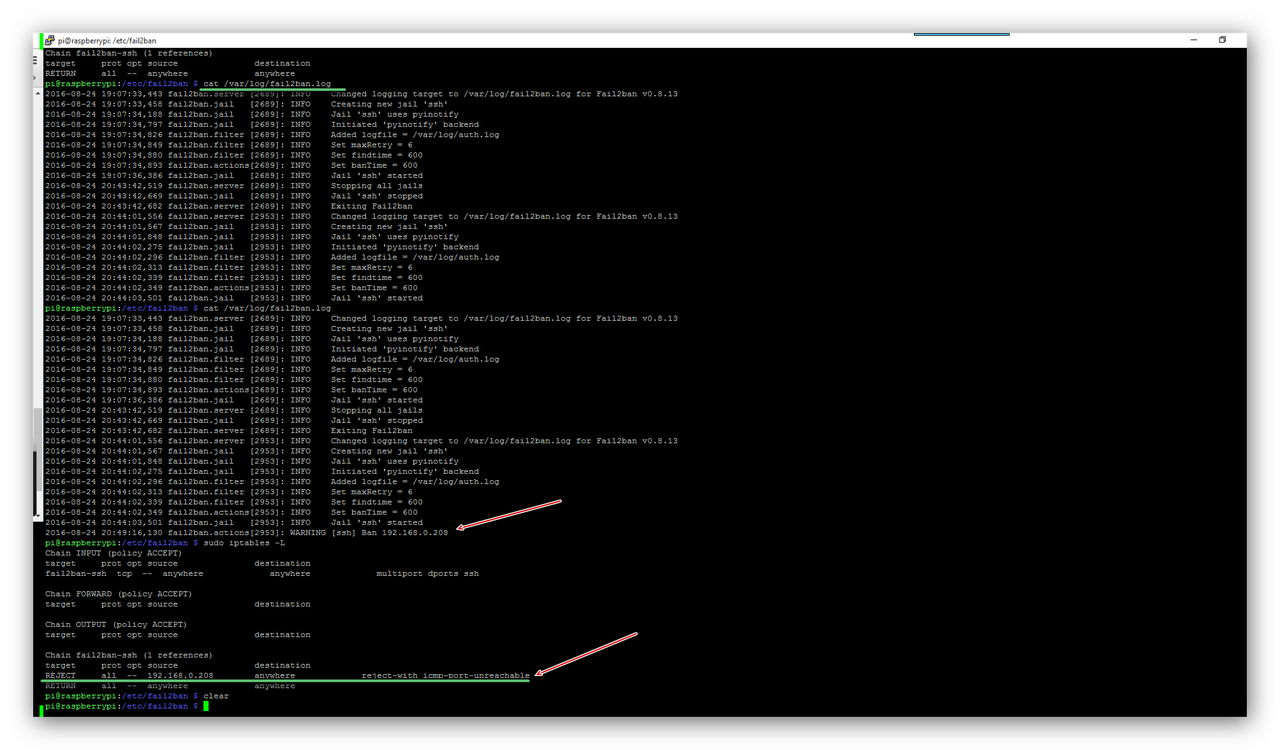The image size is (1280, 750).
Task: Click the 'sudo iptables -L' command text
Action: (x=245, y=543)
